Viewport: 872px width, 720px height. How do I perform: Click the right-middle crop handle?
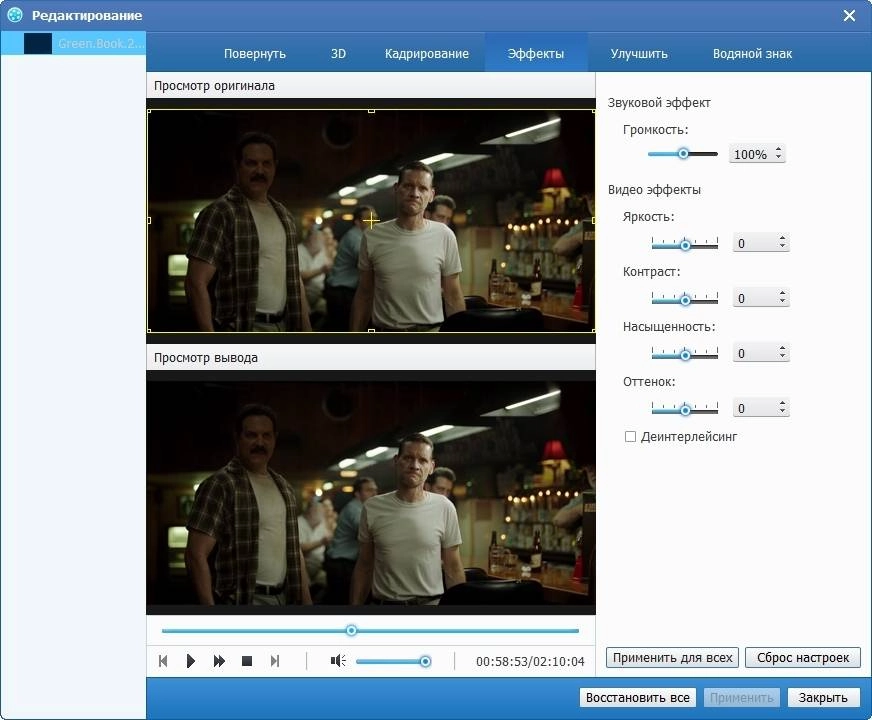tap(593, 221)
